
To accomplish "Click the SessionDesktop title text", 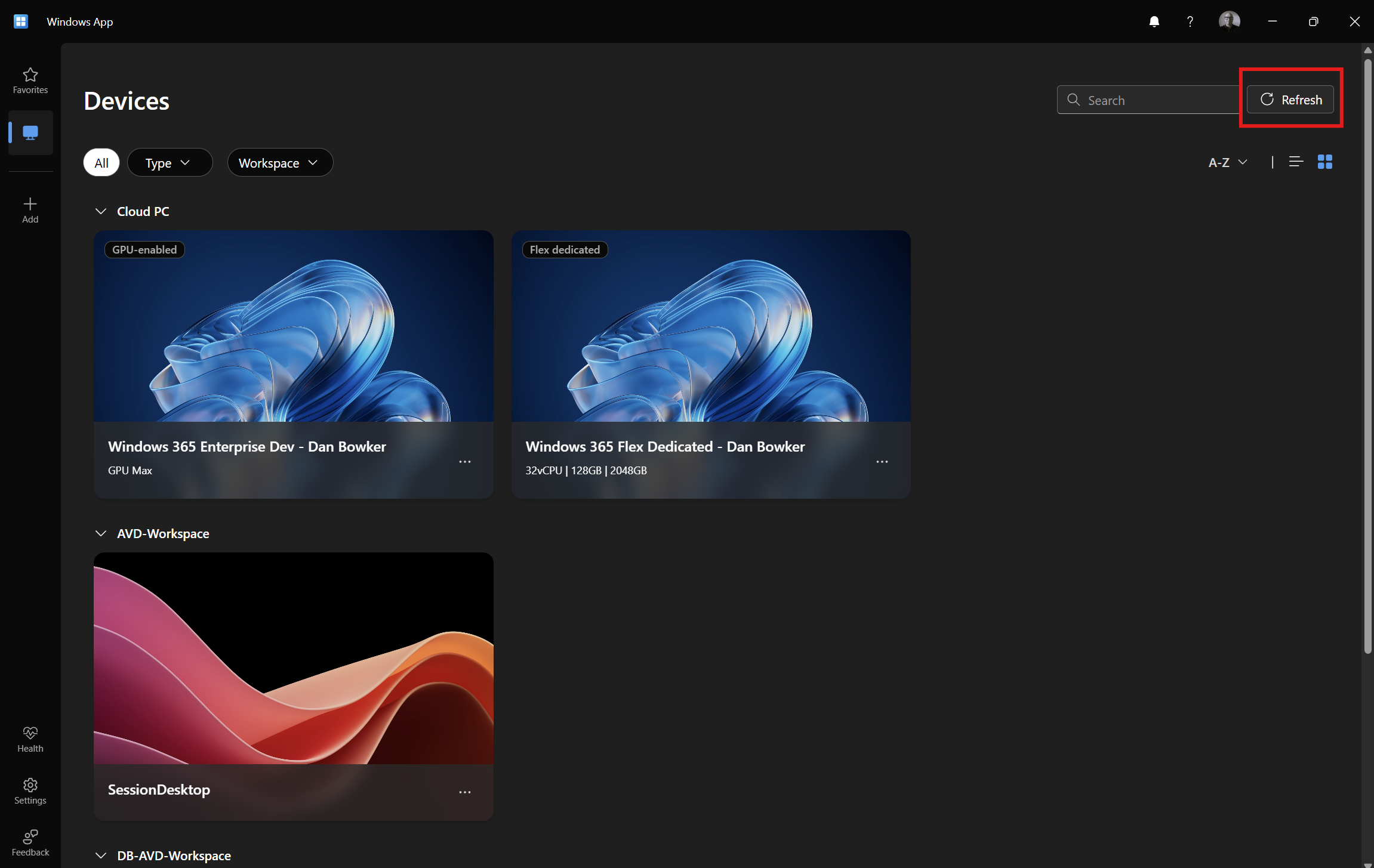I will point(159,789).
